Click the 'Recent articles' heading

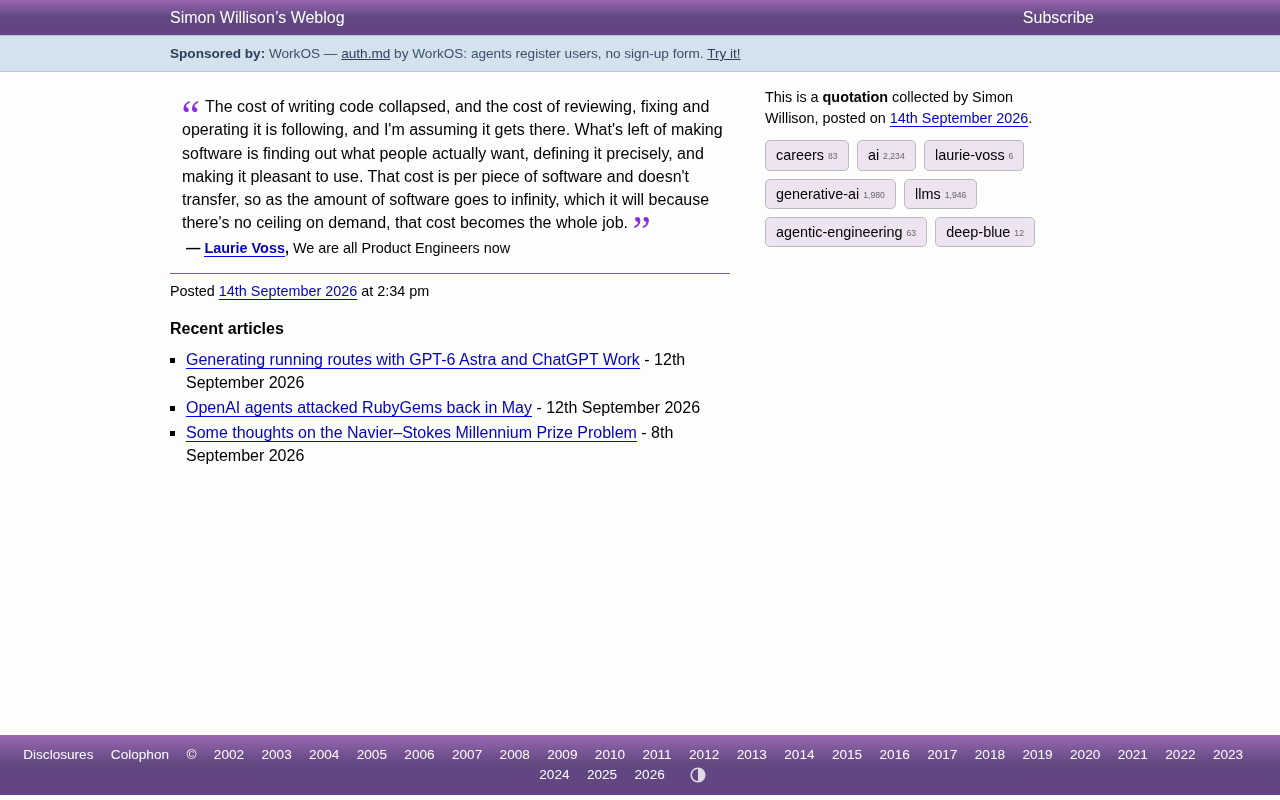(227, 329)
